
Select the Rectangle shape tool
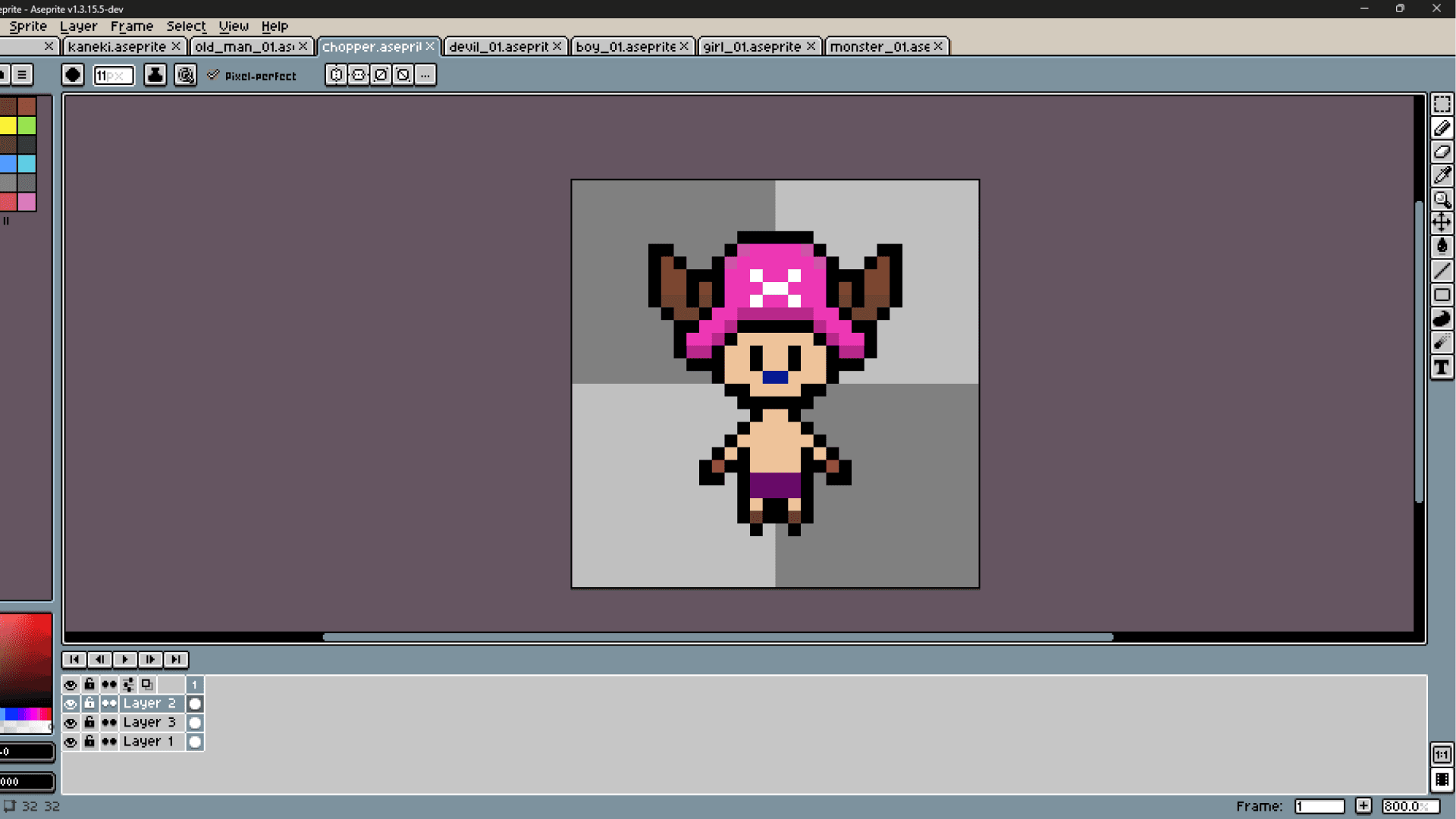pos(1442,295)
